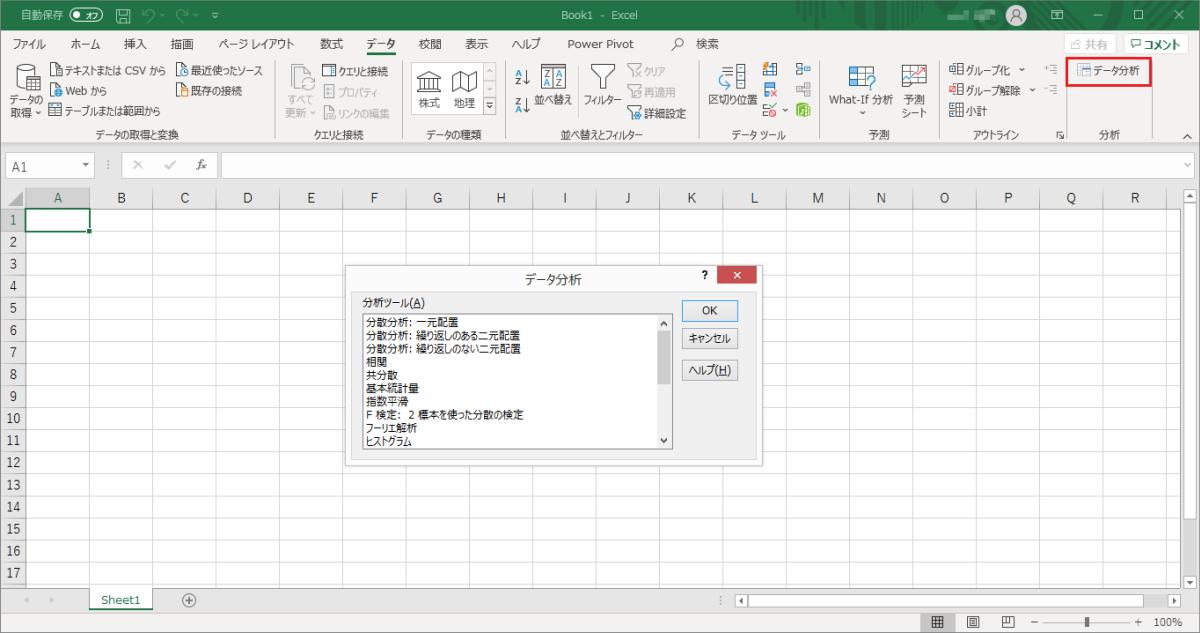Click the データ分析 ribbon button
The width and height of the screenshot is (1200, 633).
pyautogui.click(x=1108, y=71)
